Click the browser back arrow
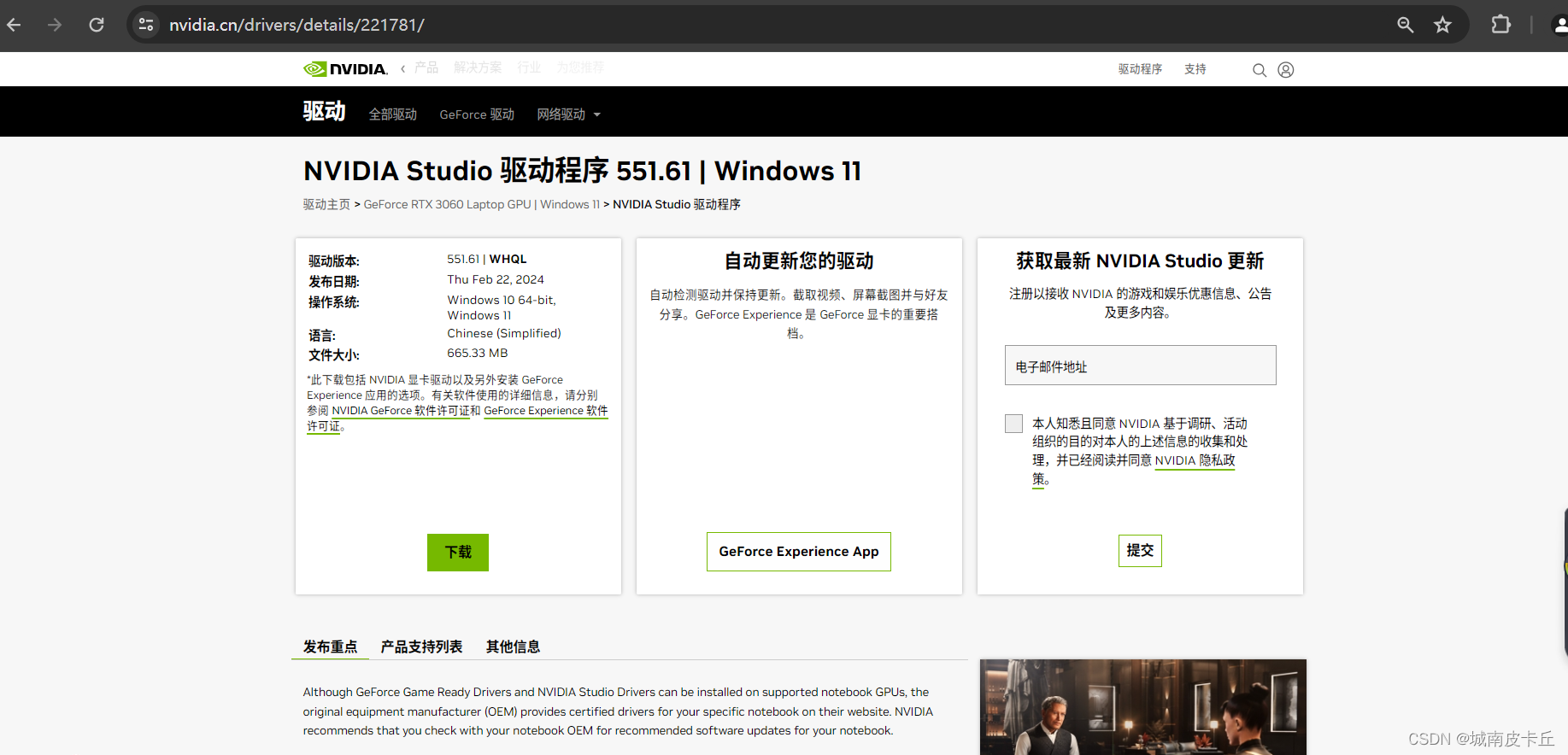Image resolution: width=1568 pixels, height=755 pixels. (x=14, y=25)
